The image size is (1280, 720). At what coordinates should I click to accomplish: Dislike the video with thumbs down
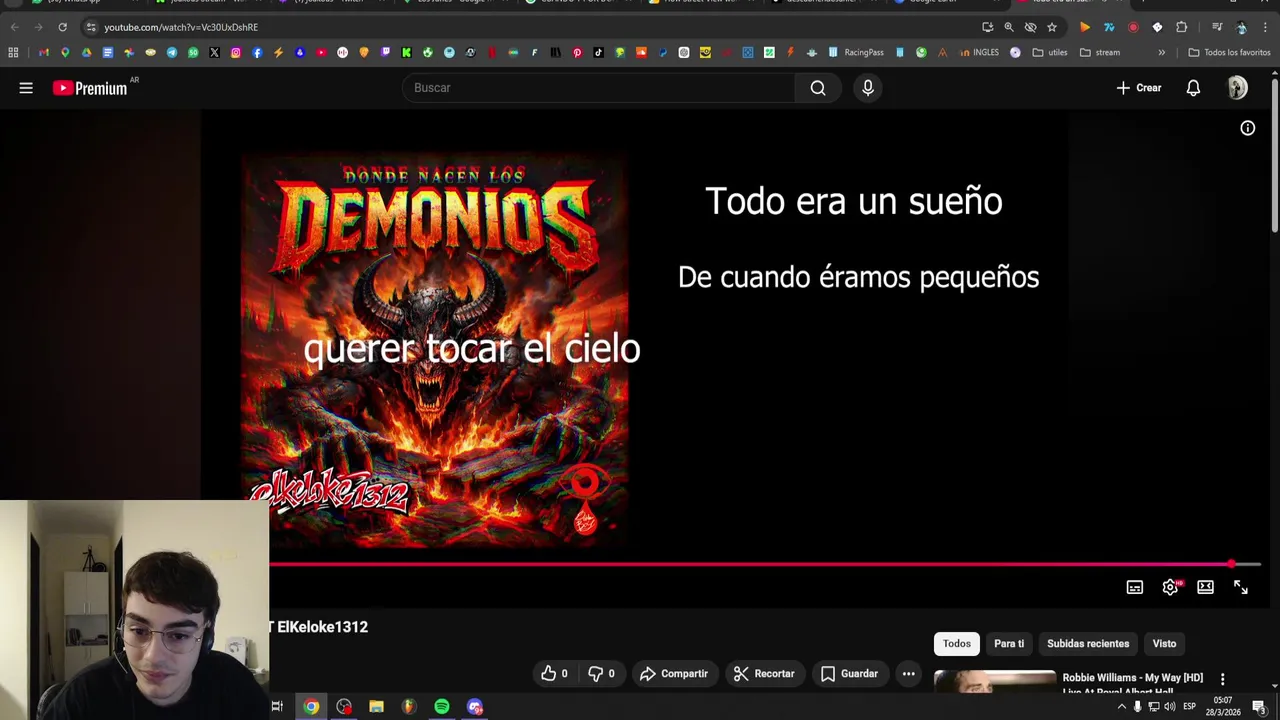click(601, 674)
